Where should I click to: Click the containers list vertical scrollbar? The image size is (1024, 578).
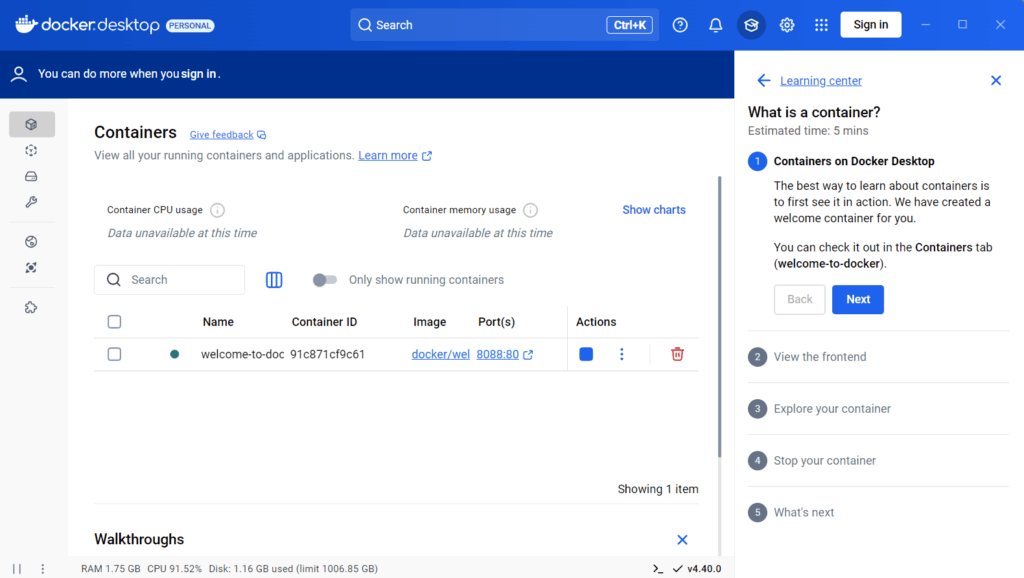(720, 317)
